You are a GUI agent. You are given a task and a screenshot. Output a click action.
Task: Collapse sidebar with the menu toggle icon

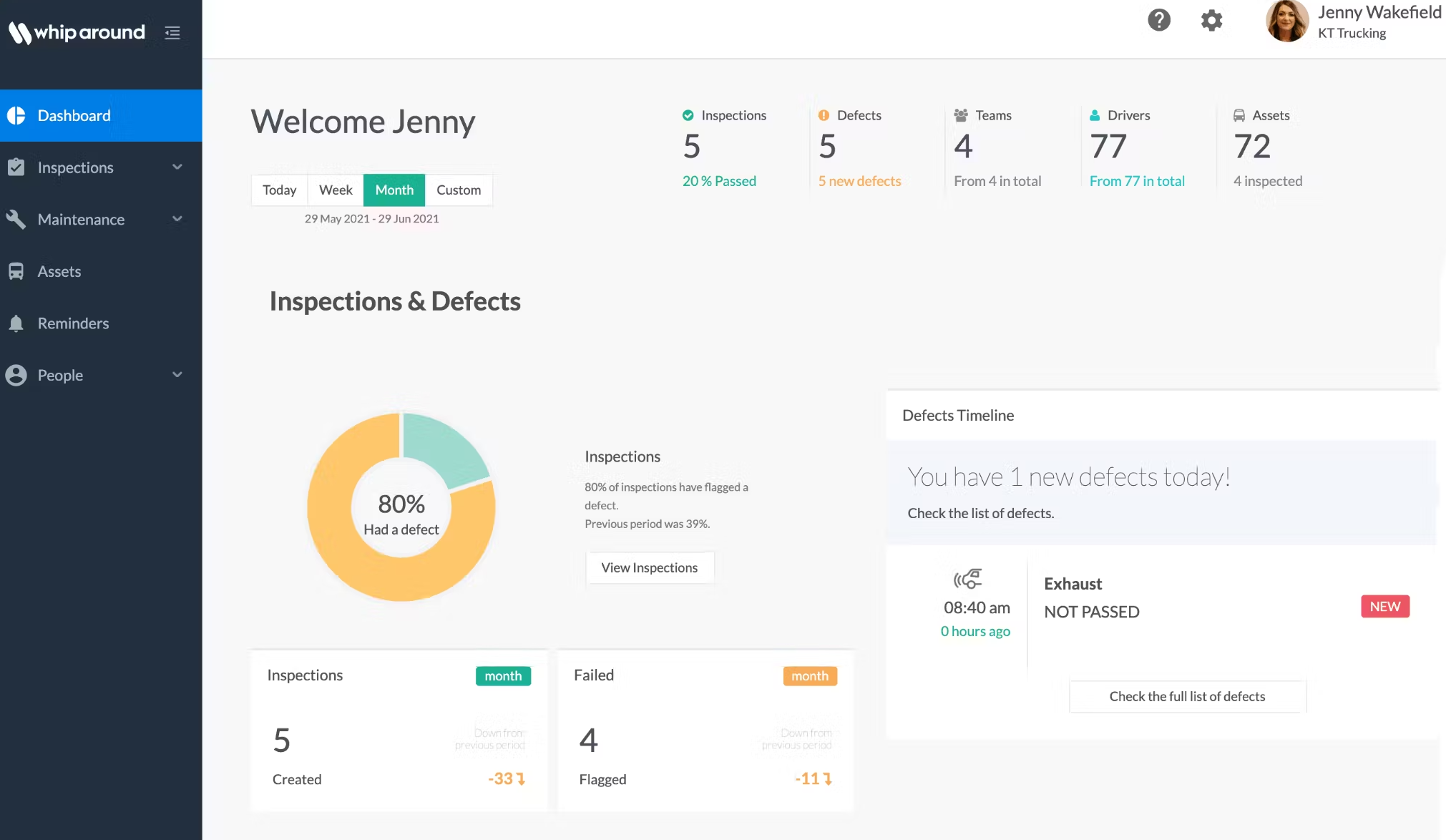click(172, 33)
